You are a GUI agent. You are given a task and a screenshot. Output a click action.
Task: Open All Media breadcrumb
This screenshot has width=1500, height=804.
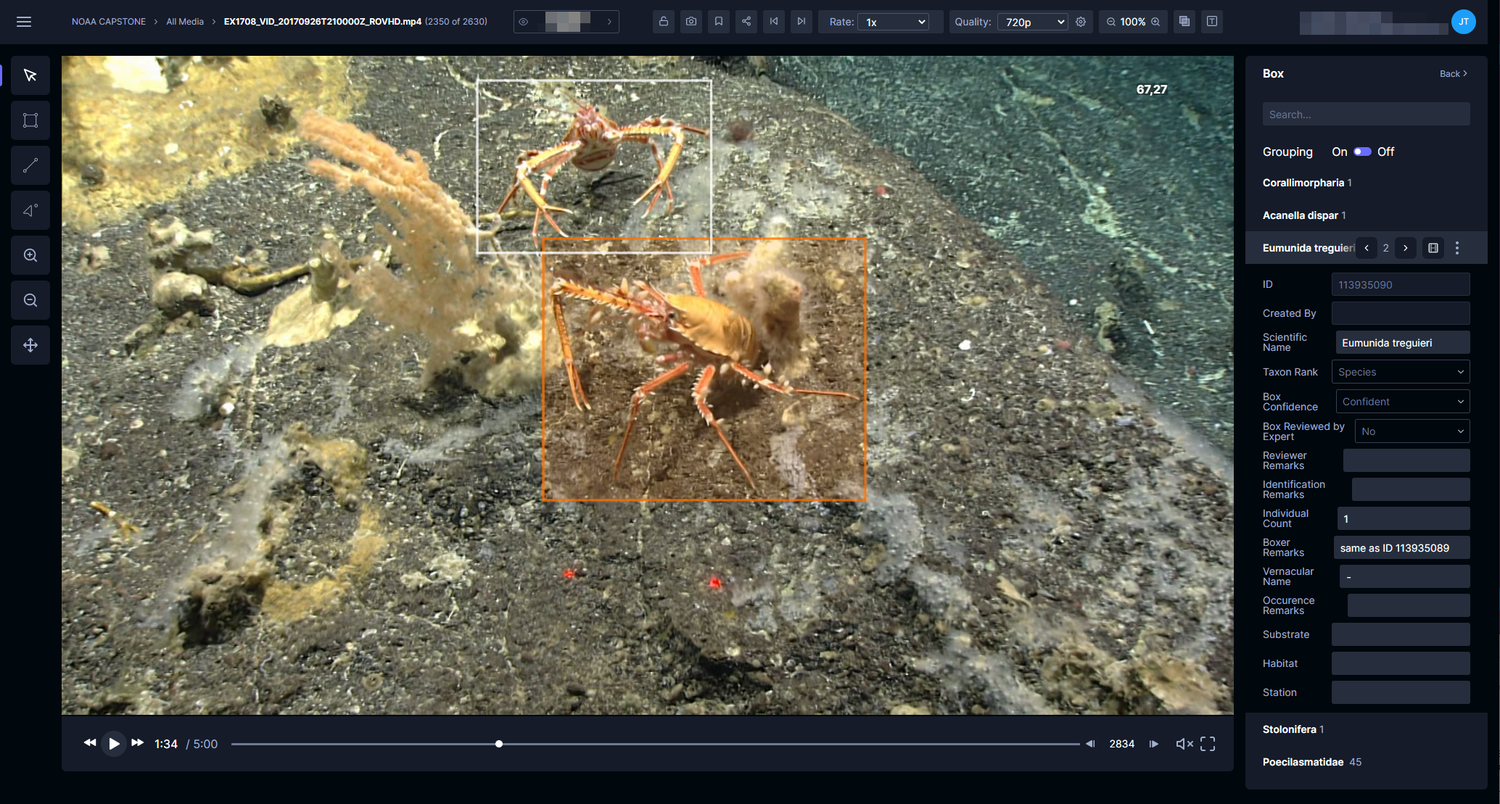185,21
